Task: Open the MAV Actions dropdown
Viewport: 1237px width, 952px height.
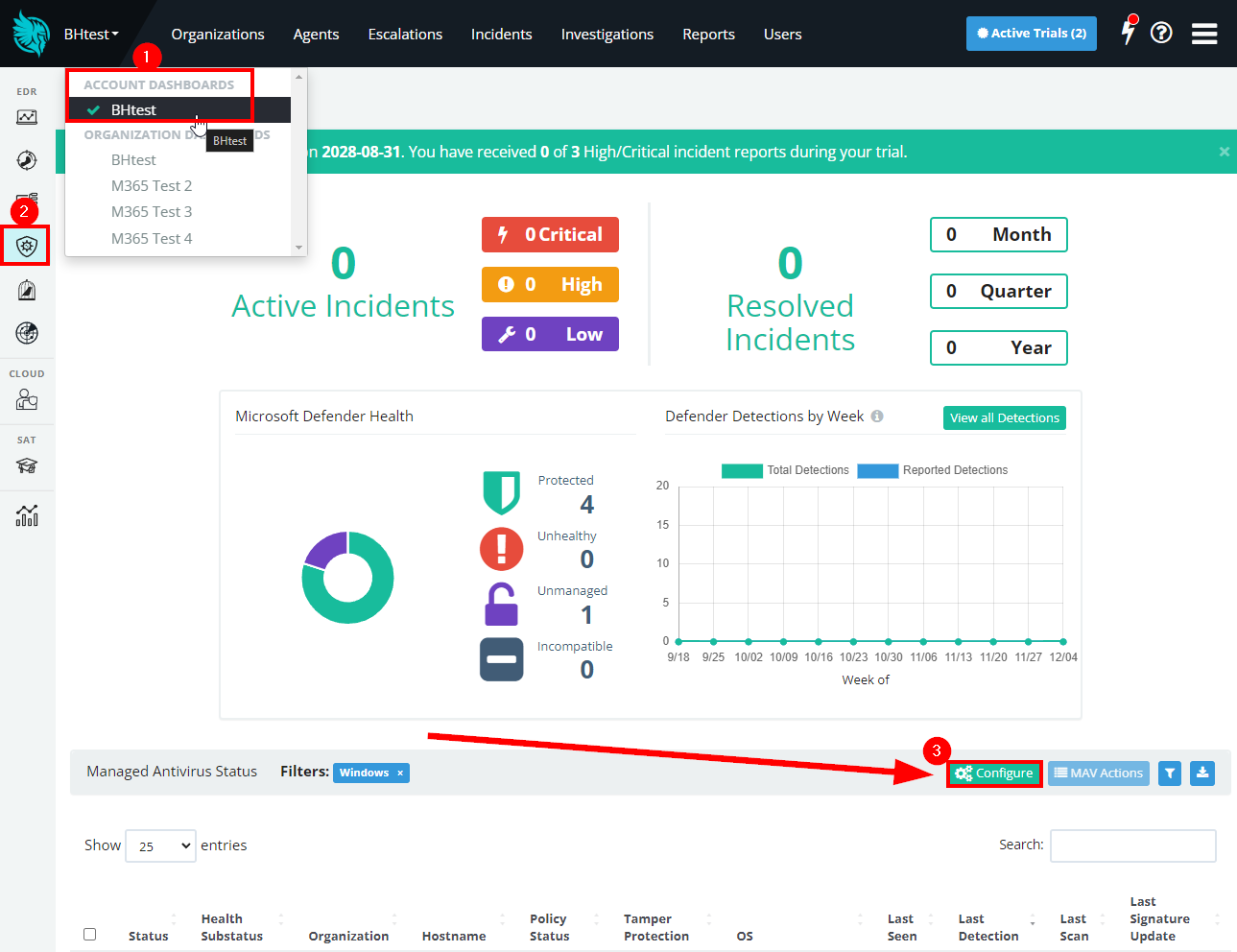Action: (x=1099, y=773)
